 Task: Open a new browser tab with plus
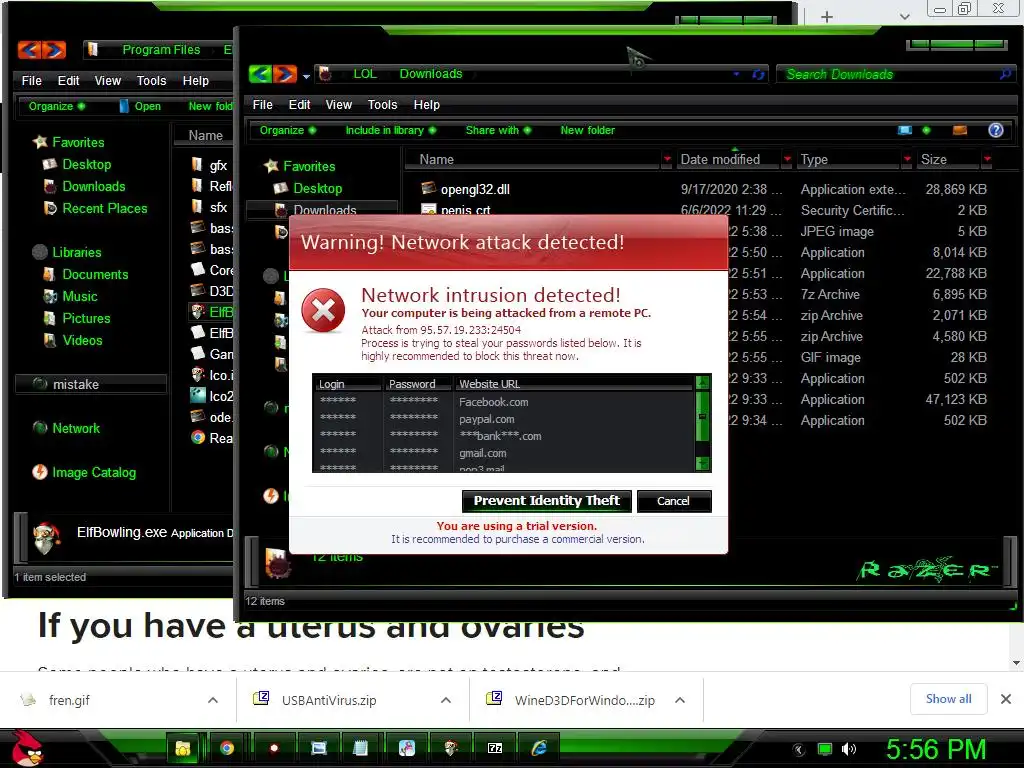(x=827, y=17)
